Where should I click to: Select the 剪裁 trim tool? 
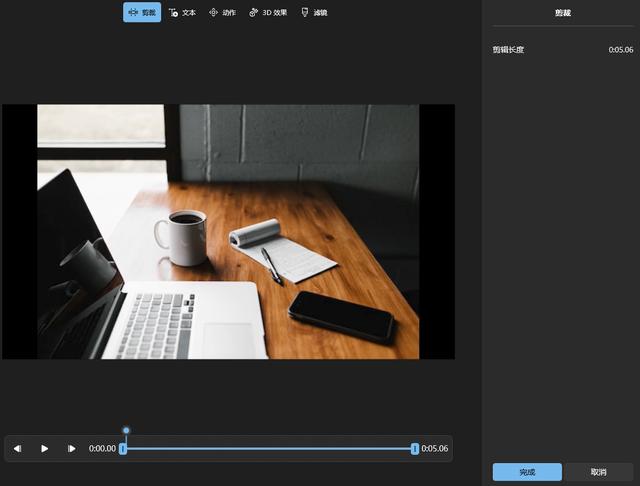point(142,12)
